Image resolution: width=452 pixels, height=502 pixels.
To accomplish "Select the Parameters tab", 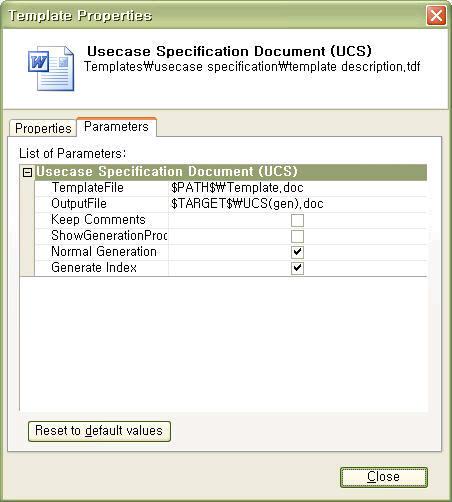I will tap(116, 127).
